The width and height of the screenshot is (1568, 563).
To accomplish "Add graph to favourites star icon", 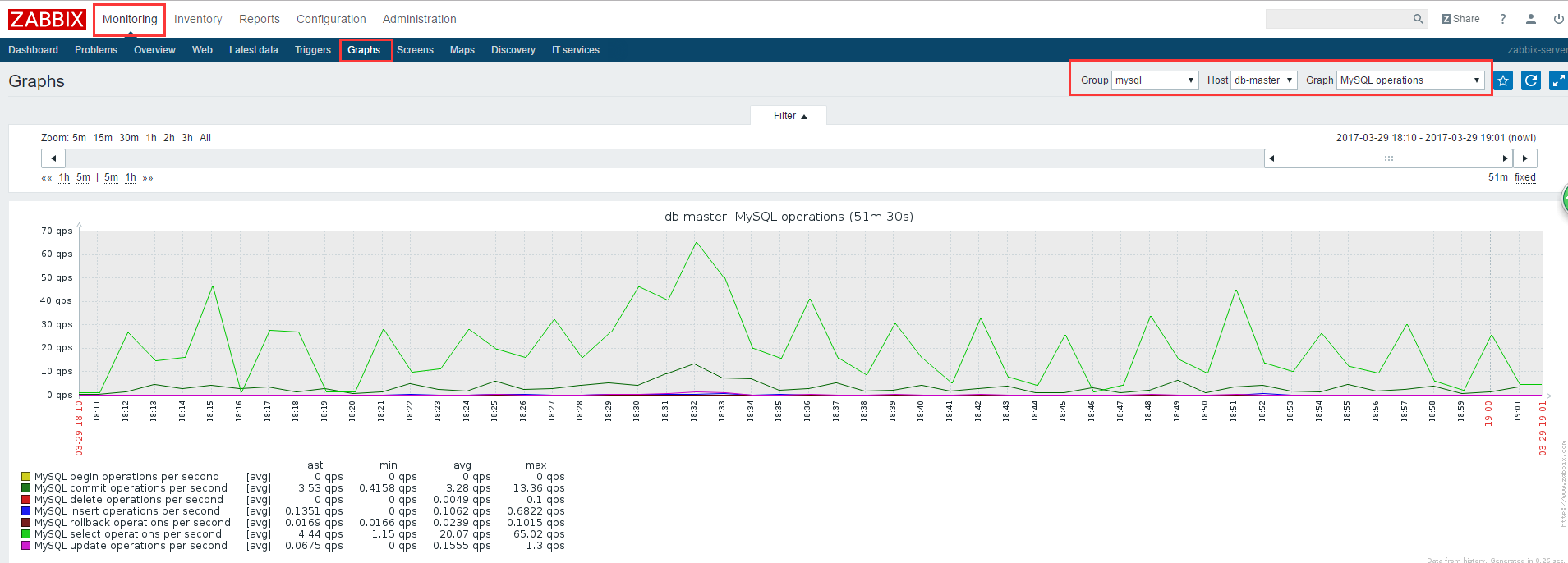I will tap(1503, 80).
